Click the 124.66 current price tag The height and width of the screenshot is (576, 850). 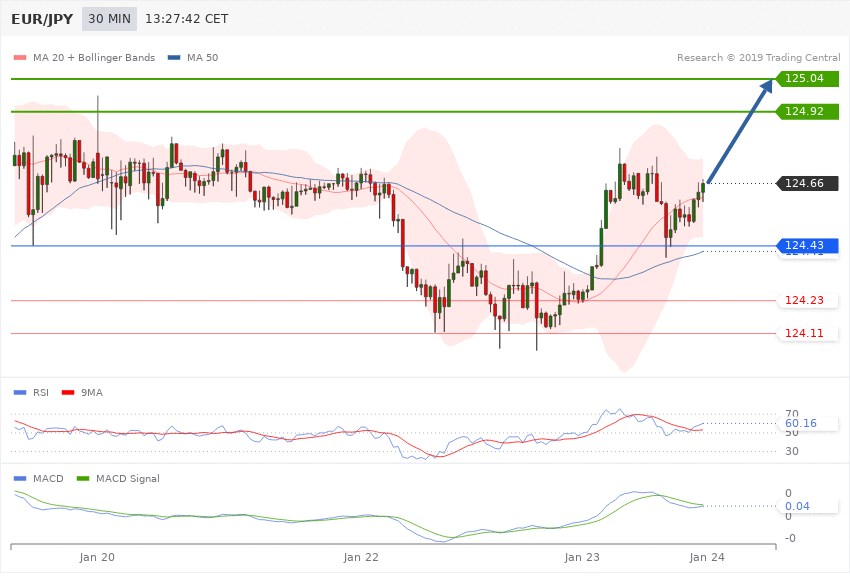point(807,184)
